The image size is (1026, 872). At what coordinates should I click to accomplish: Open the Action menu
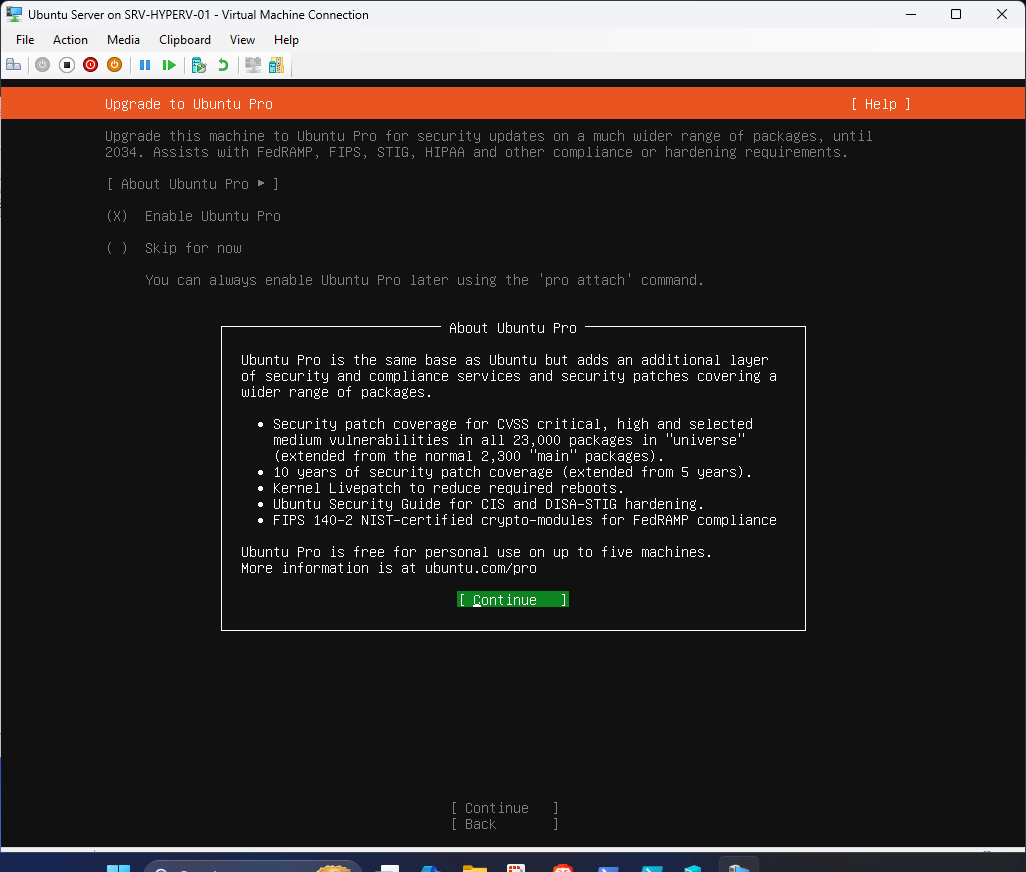coord(70,40)
